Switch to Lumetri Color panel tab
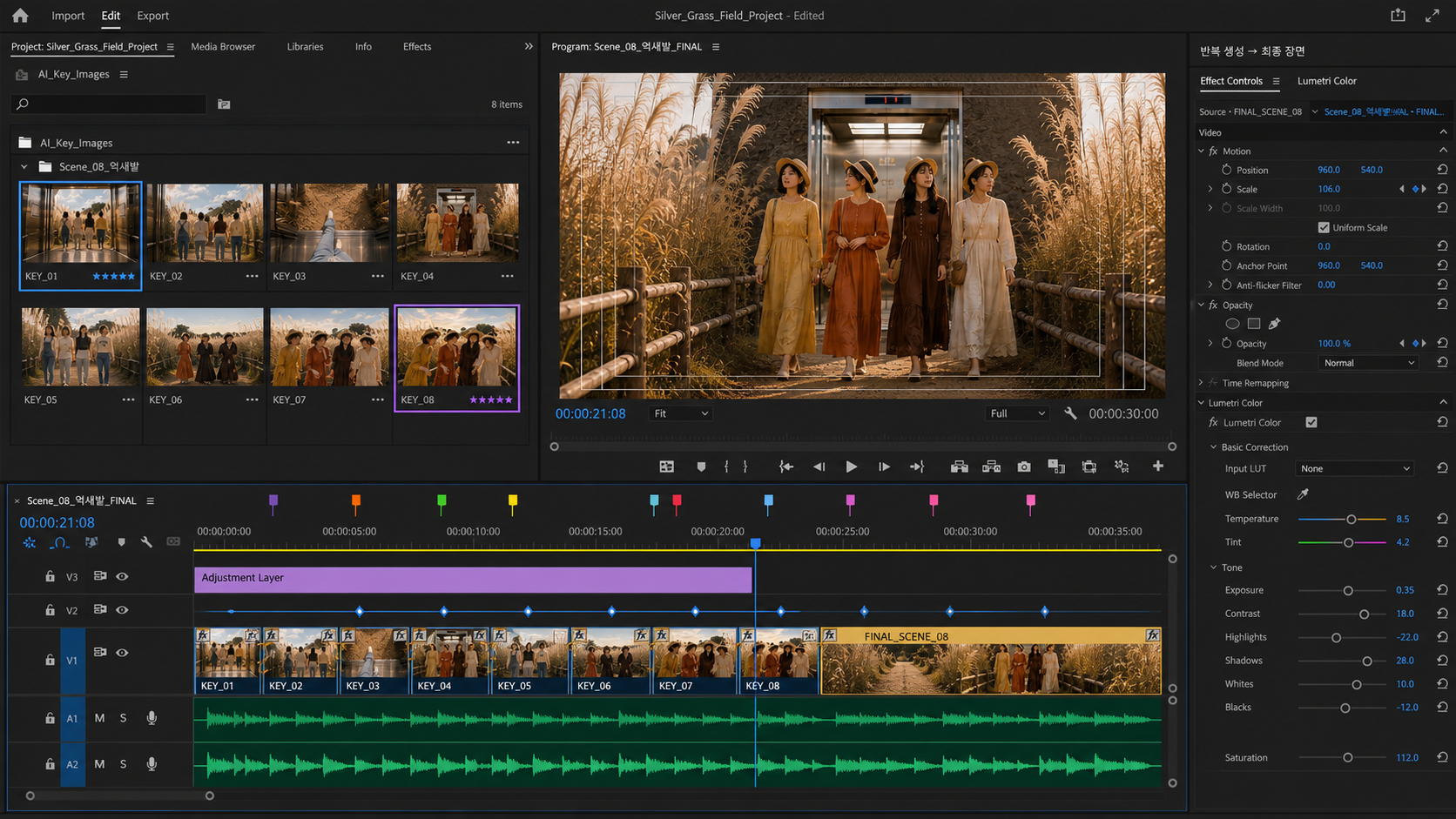This screenshot has height=819, width=1456. point(1326,81)
